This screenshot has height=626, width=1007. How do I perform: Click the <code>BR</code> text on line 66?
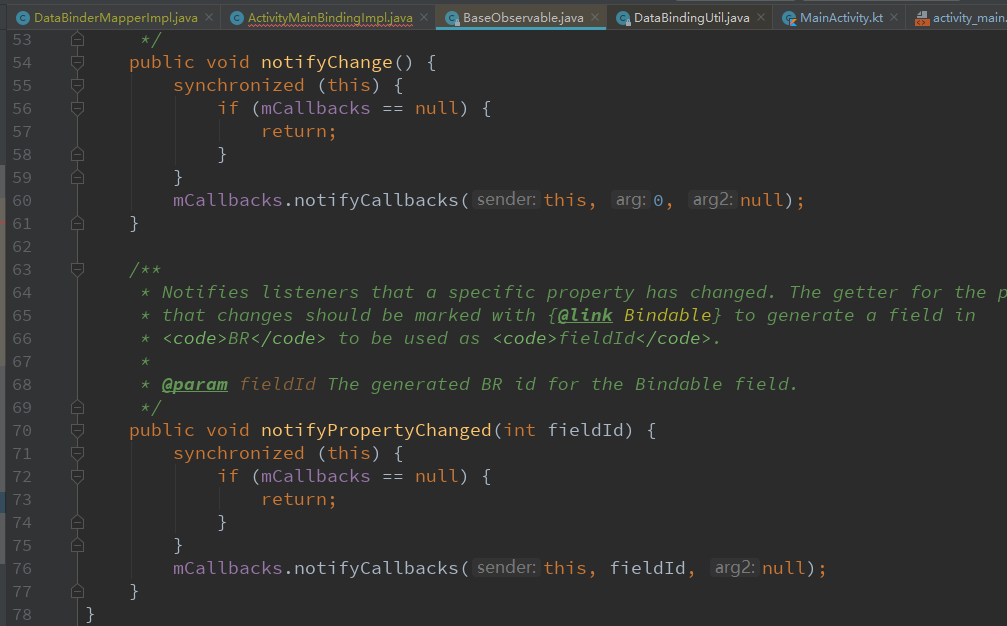pos(244,338)
